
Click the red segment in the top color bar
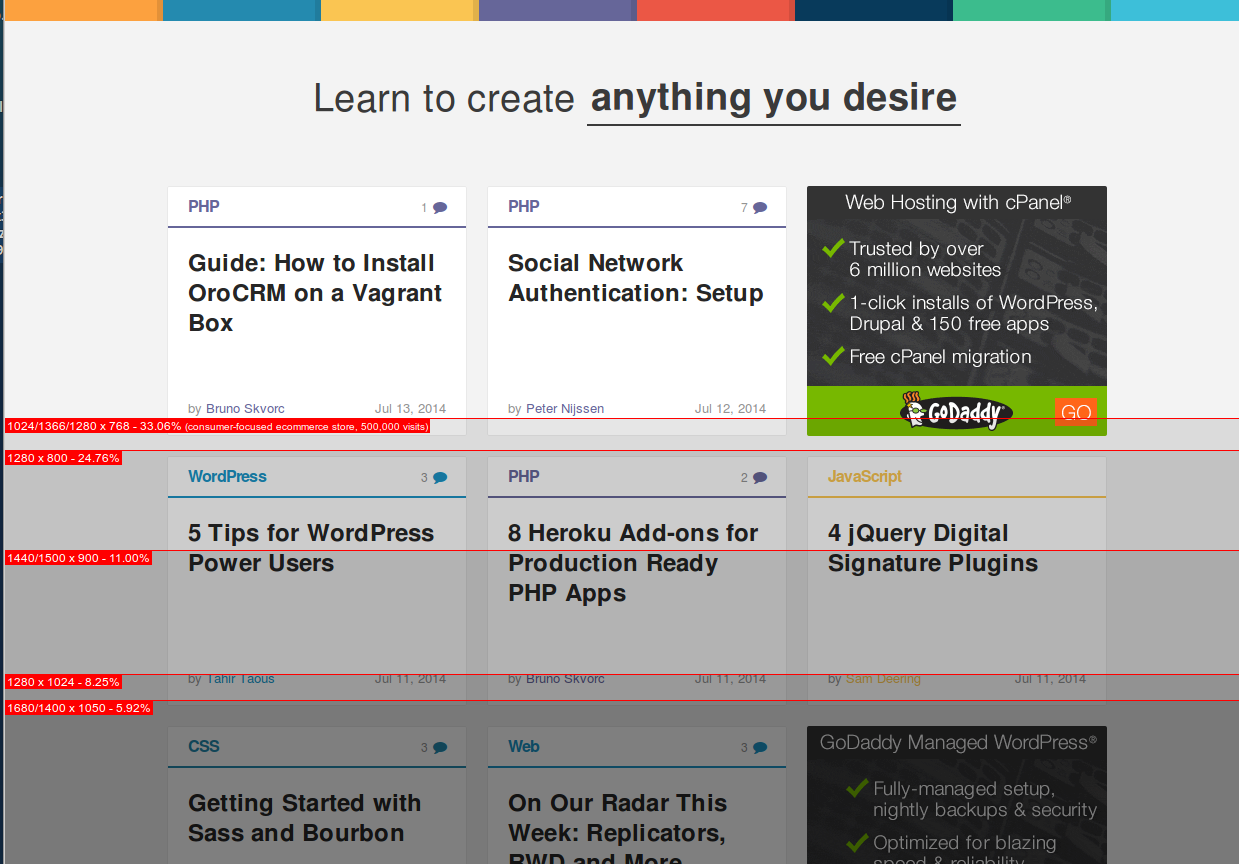(715, 10)
